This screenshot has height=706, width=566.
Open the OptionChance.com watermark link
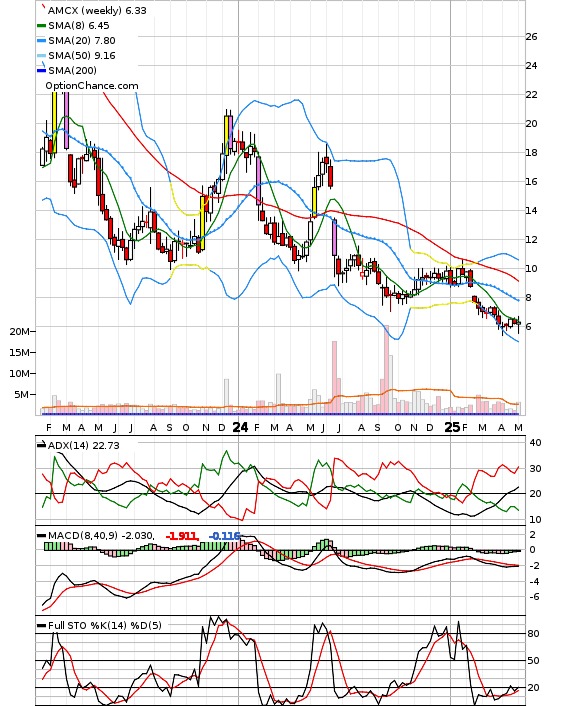click(x=92, y=86)
